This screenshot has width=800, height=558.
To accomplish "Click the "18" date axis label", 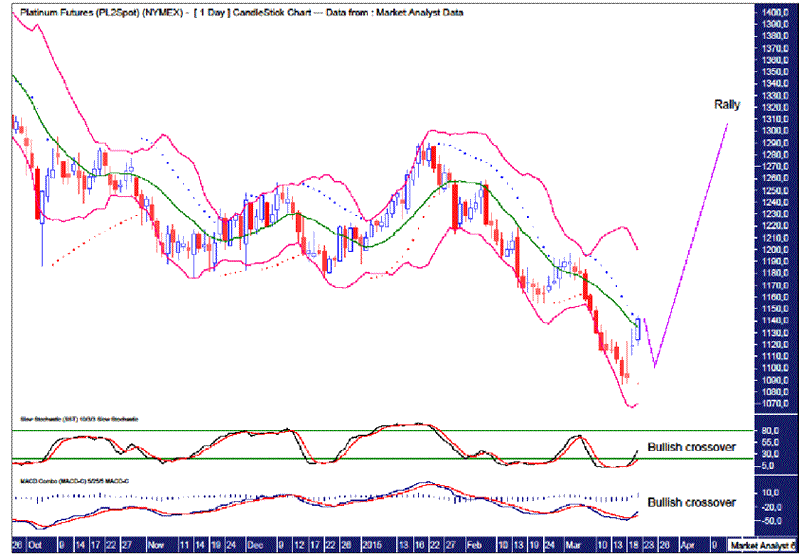I will (x=633, y=545).
